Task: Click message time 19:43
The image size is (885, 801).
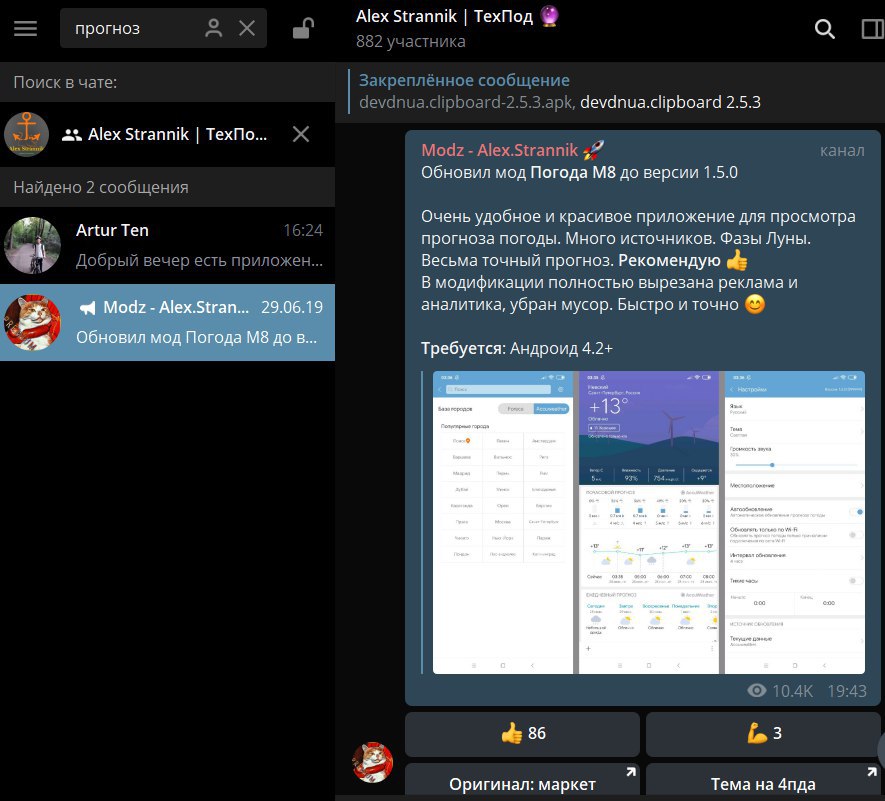Action: pyautogui.click(x=847, y=691)
